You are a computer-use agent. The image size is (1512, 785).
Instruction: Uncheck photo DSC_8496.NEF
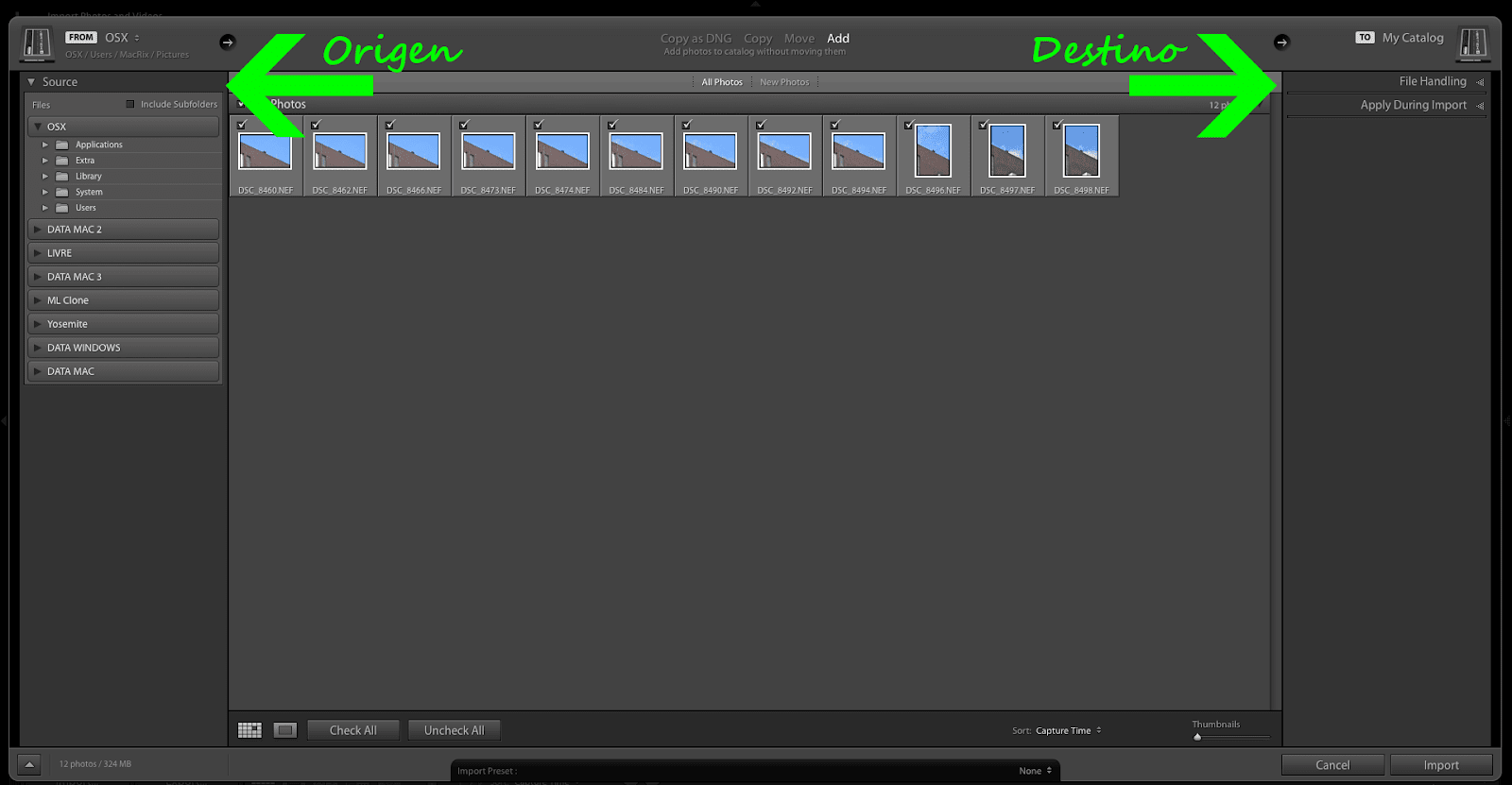pyautogui.click(x=909, y=125)
